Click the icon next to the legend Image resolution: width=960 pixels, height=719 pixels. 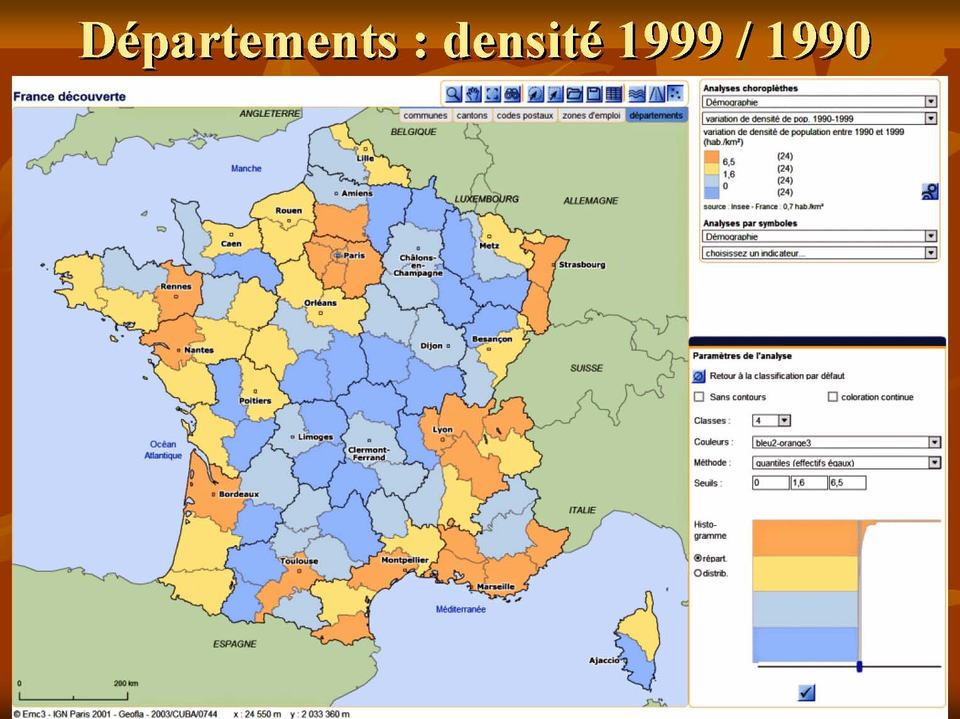pyautogui.click(x=929, y=191)
